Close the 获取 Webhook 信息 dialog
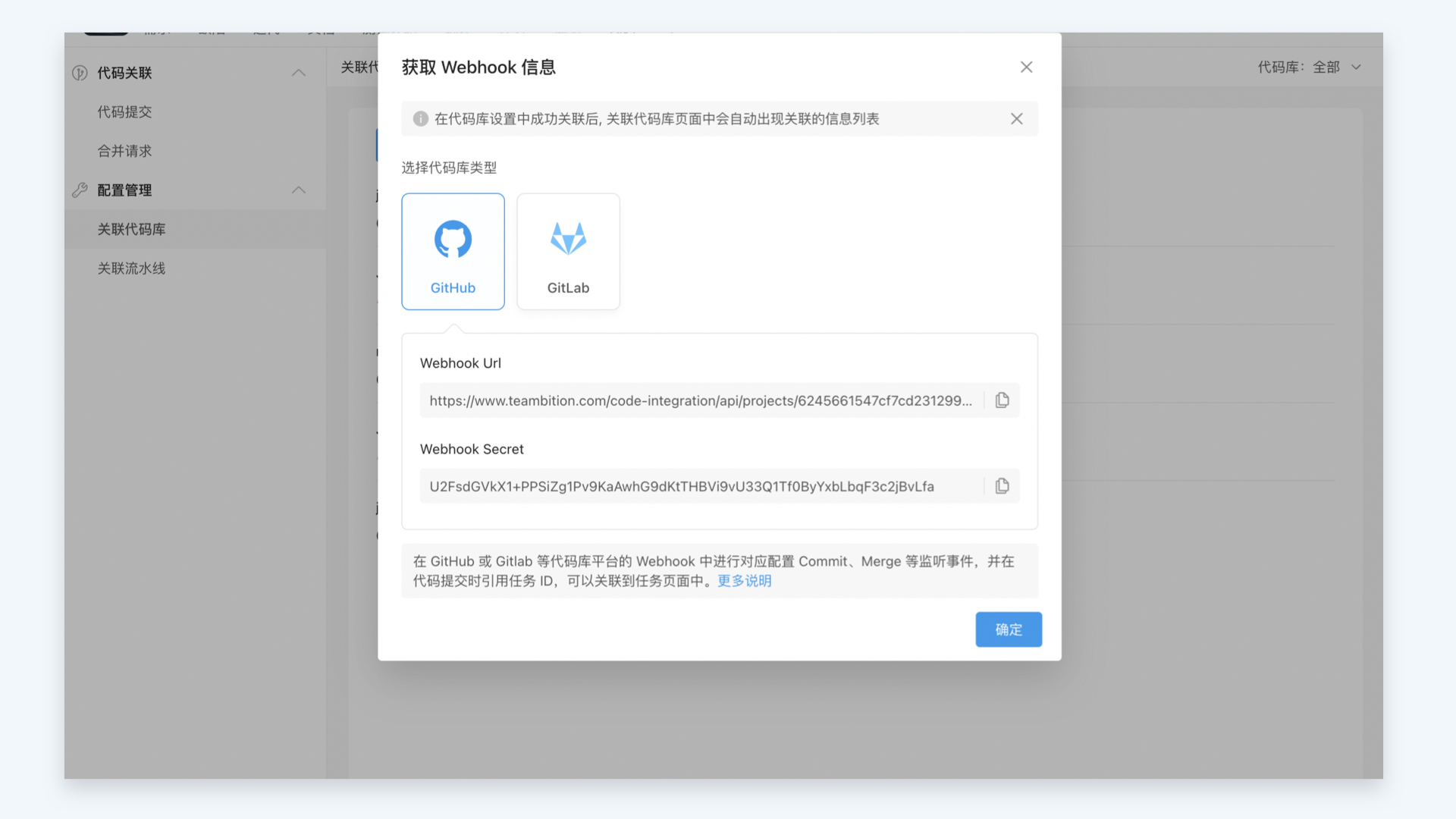1456x819 pixels. (x=1026, y=67)
